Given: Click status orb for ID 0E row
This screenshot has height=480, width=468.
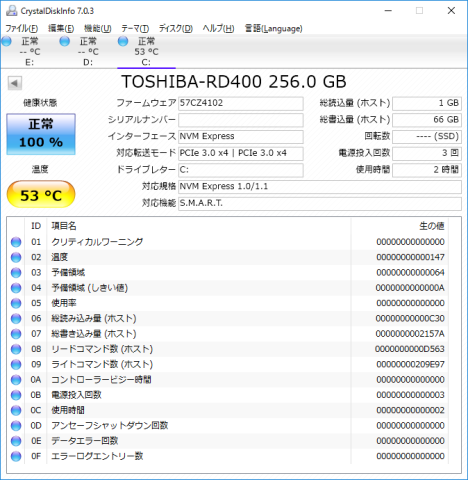Looking at the screenshot, I should coord(16,441).
